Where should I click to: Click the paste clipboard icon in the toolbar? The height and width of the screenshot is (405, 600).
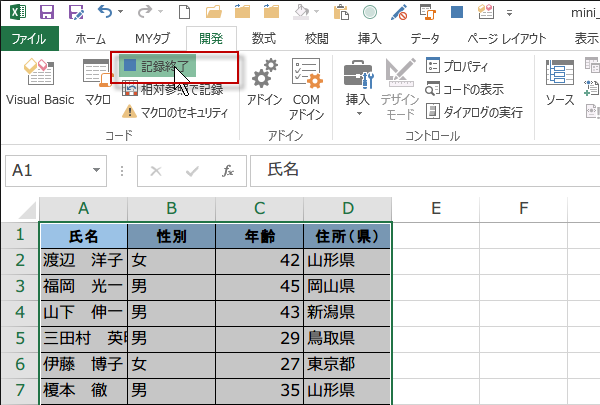(341, 12)
